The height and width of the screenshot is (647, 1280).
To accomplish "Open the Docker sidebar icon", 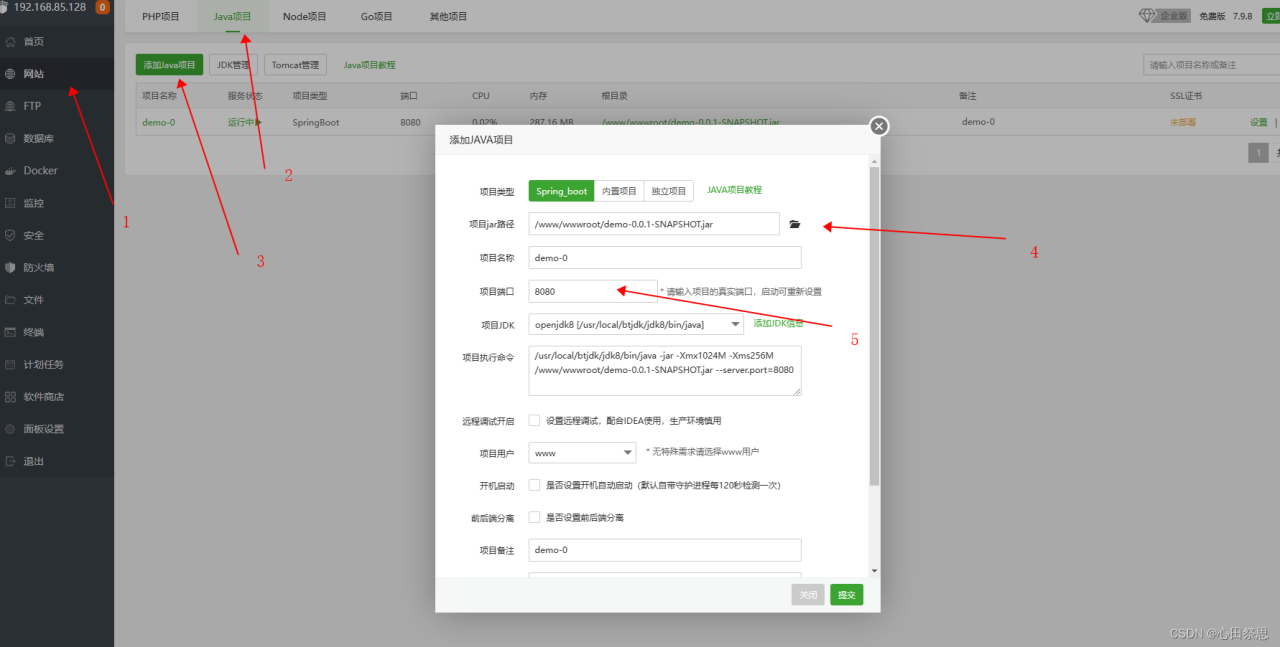I will pyautogui.click(x=11, y=171).
